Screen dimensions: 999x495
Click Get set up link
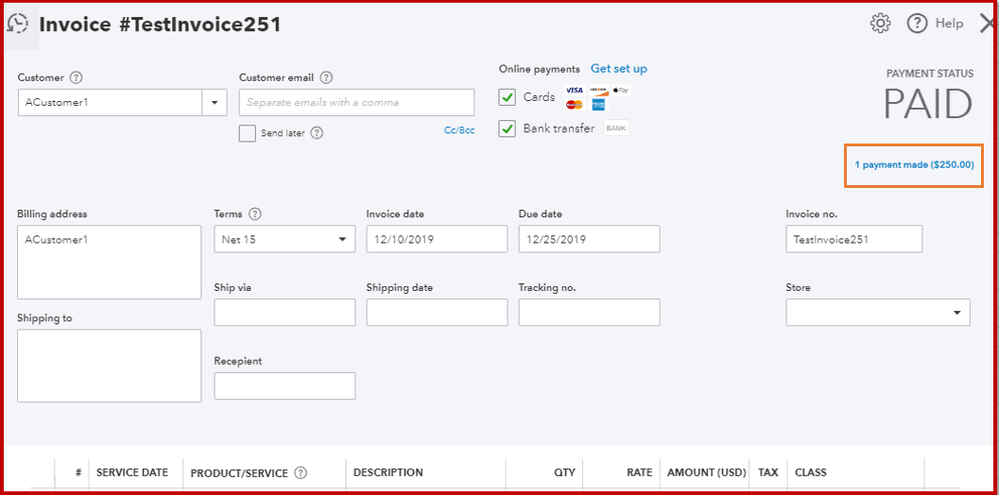click(x=619, y=69)
